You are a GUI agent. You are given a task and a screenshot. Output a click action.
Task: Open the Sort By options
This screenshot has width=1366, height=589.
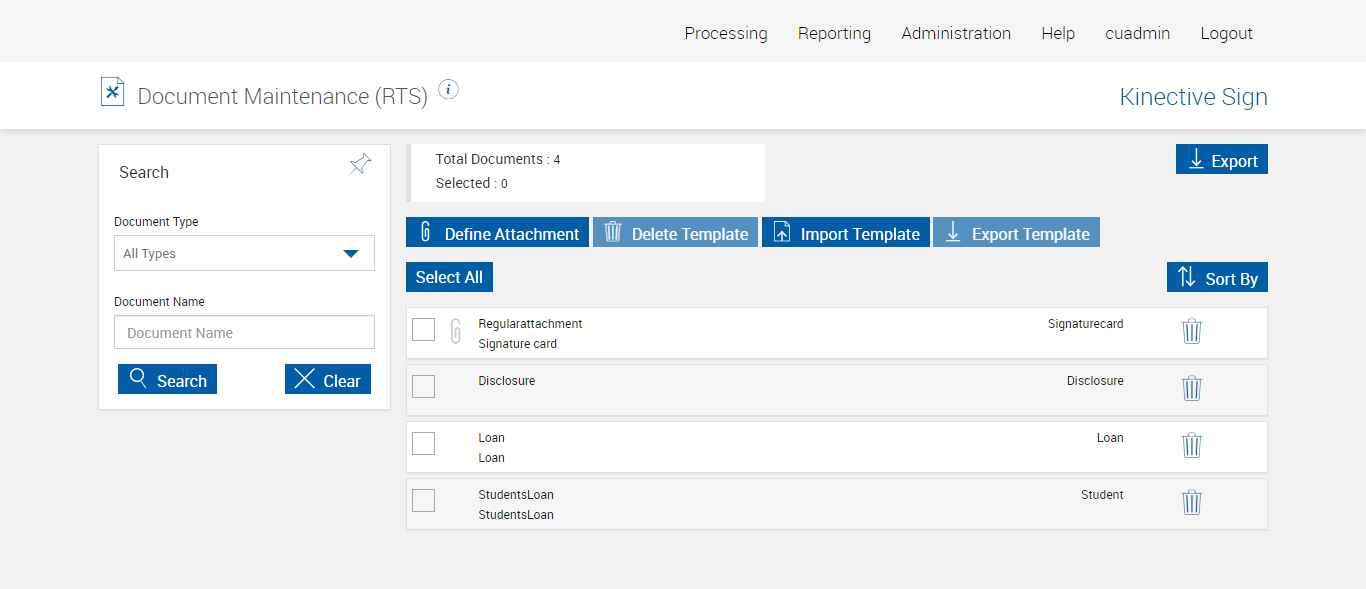[1217, 278]
